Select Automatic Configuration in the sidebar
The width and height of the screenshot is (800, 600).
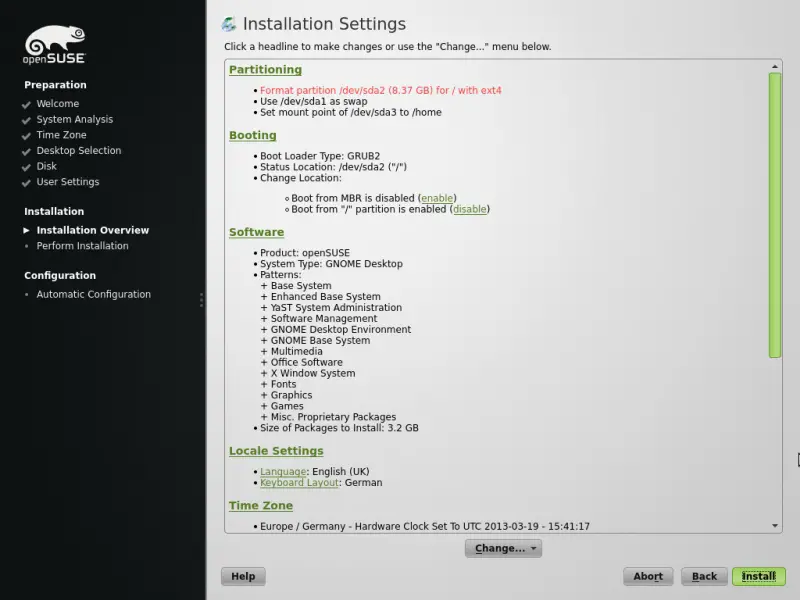(x=93, y=294)
